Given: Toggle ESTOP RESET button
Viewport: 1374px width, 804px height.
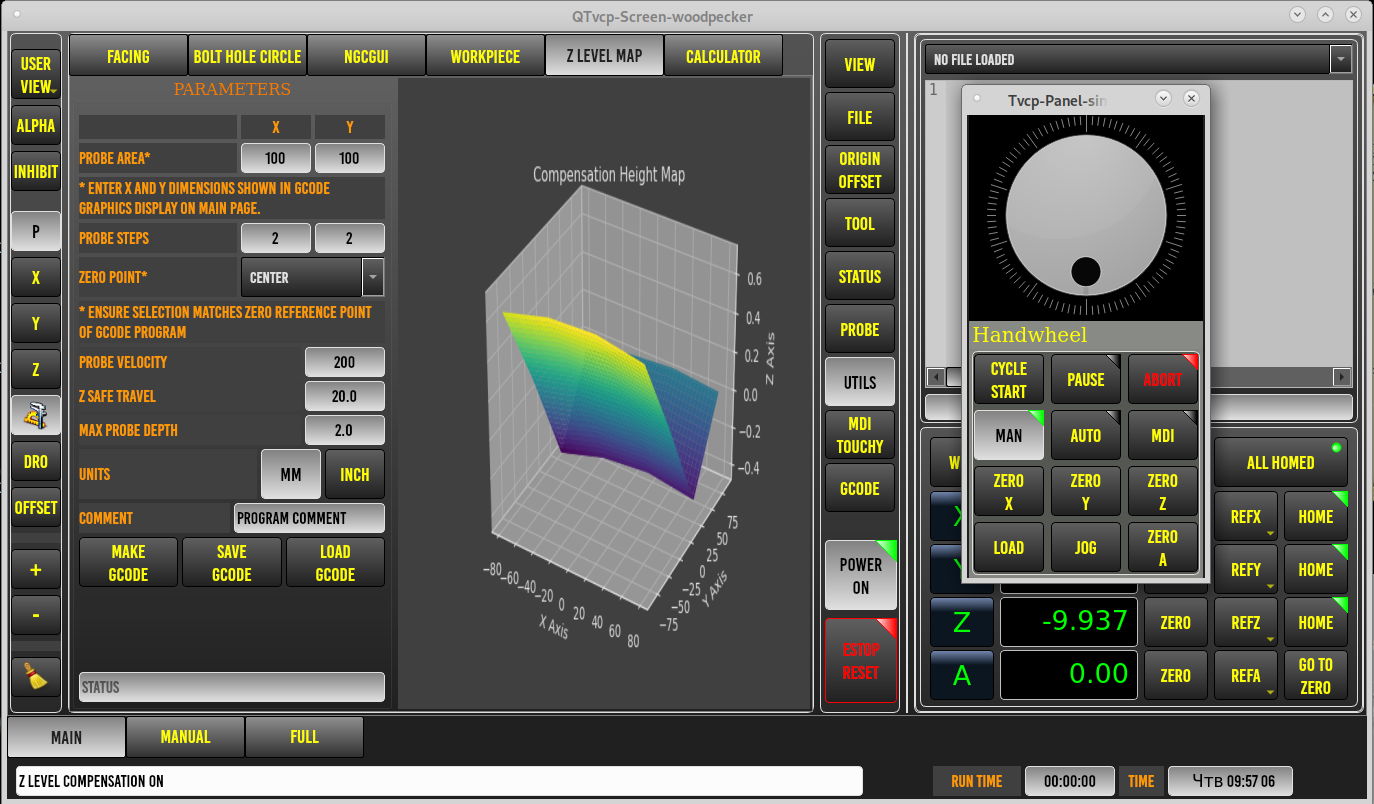Looking at the screenshot, I should click(861, 661).
